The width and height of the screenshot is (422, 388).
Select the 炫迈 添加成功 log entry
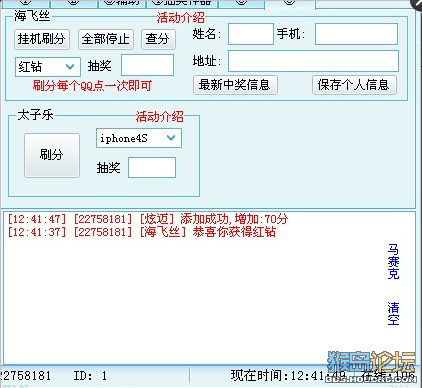click(148, 219)
